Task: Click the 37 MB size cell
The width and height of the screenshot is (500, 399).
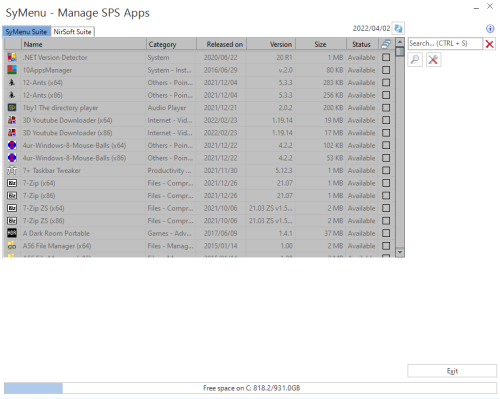Action: [x=334, y=233]
